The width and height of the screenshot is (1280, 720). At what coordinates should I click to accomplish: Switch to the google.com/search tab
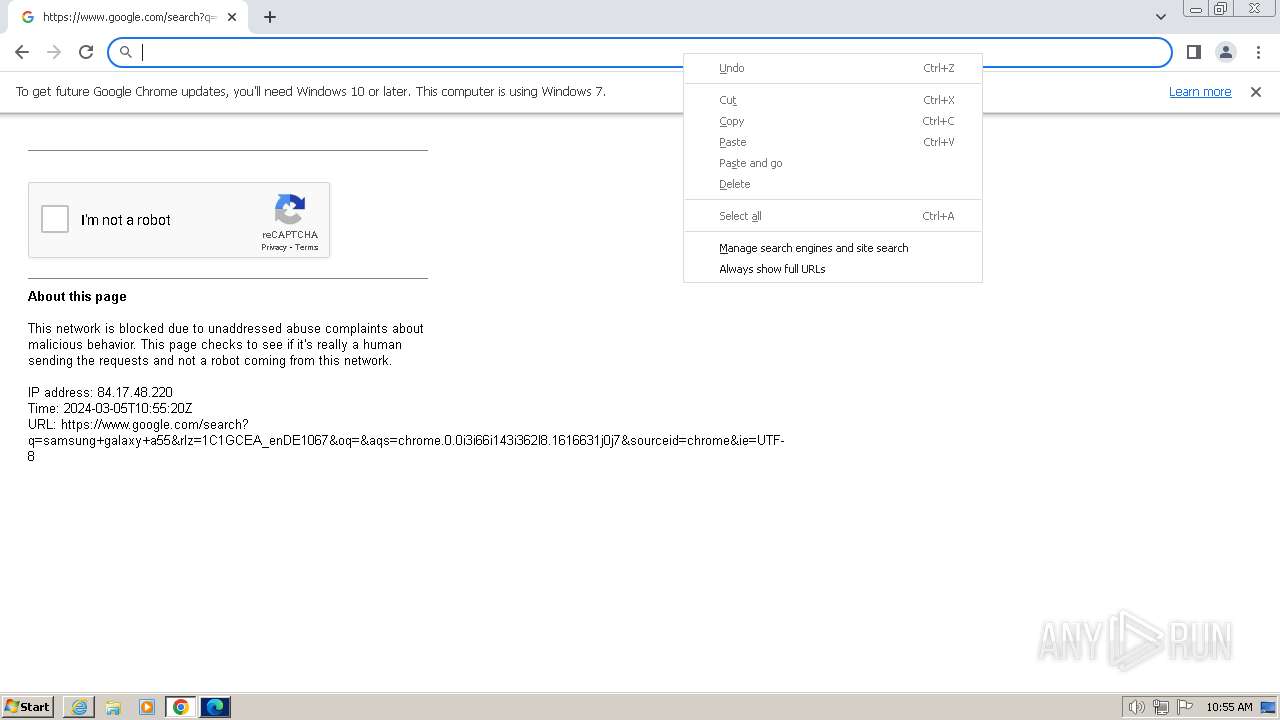pos(128,17)
